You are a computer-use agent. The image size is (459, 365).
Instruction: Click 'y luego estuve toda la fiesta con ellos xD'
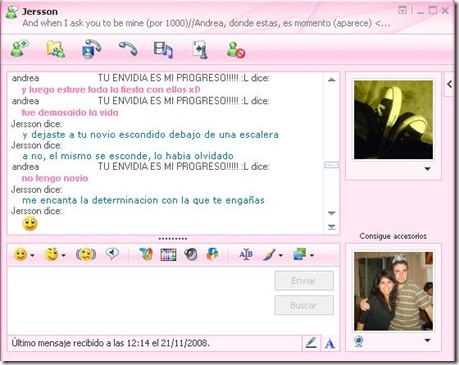pos(111,90)
